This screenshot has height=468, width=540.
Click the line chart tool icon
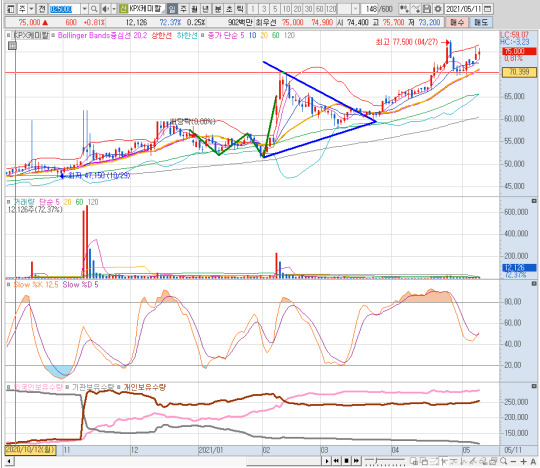pos(416,9)
